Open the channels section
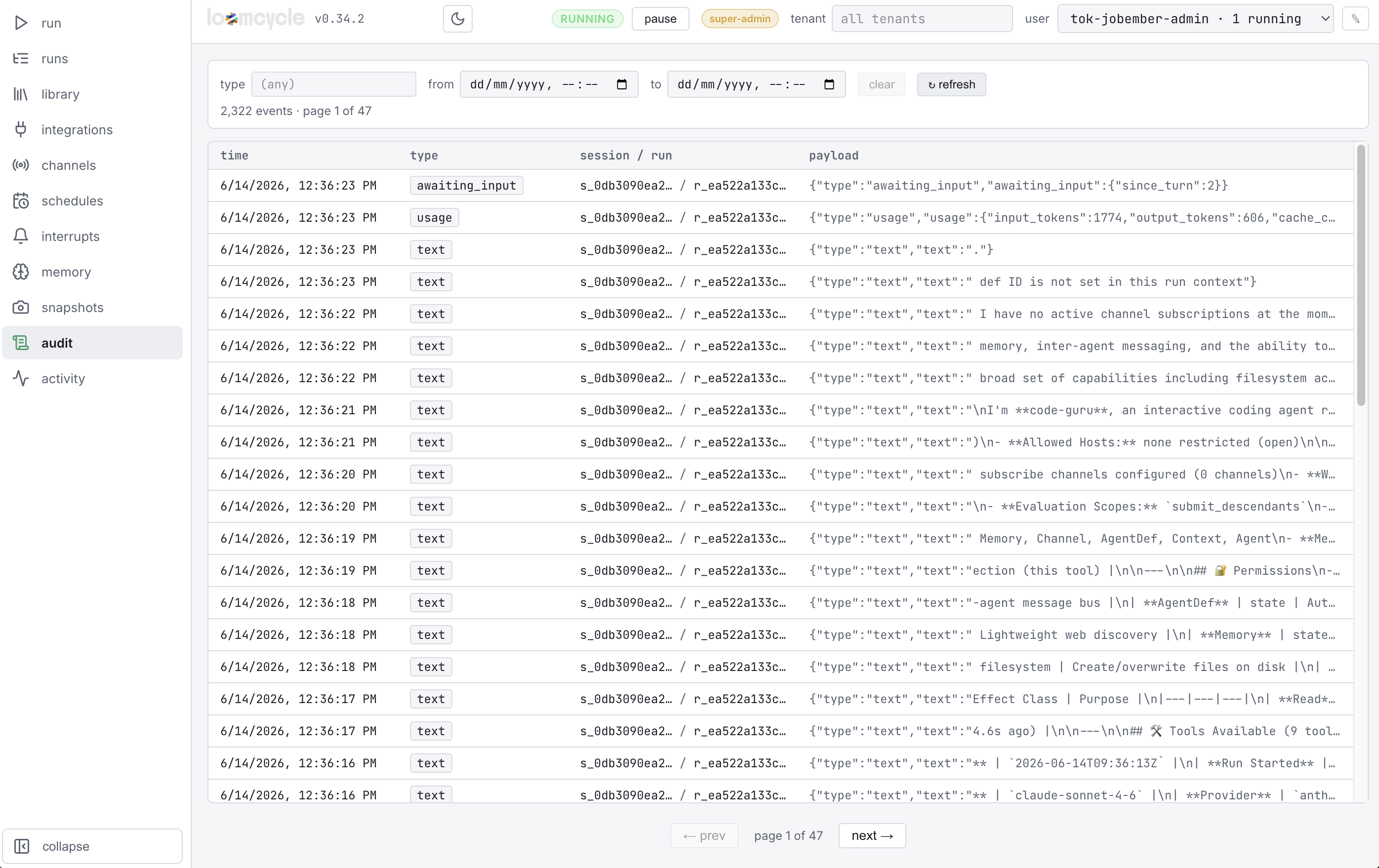 [92, 165]
